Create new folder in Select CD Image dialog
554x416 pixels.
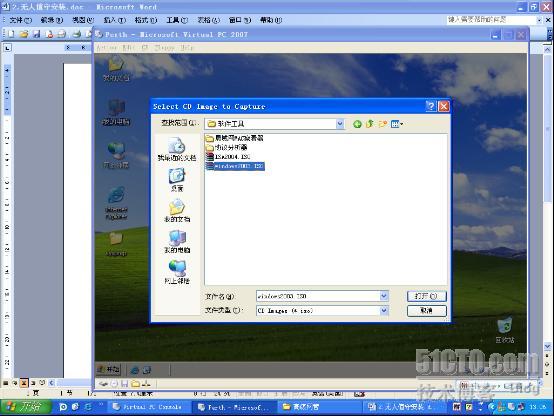coord(382,124)
